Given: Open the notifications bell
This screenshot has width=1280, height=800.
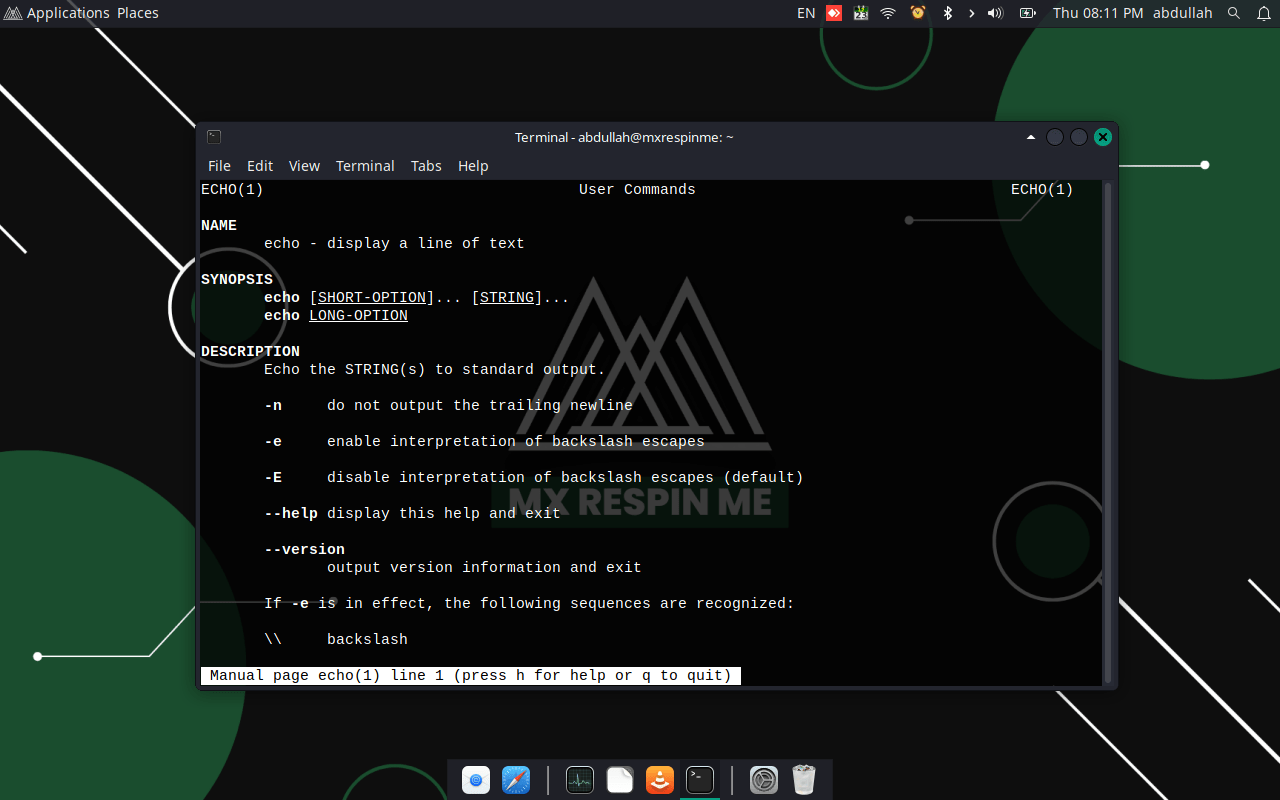Looking at the screenshot, I should tap(1263, 13).
